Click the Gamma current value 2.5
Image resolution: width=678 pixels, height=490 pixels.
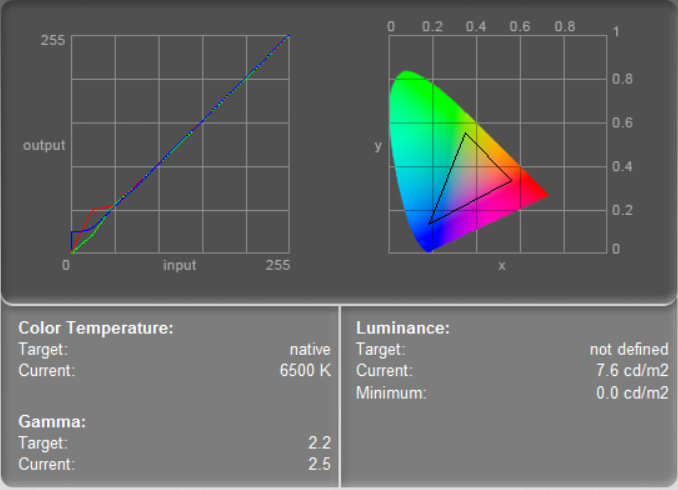click(x=320, y=464)
